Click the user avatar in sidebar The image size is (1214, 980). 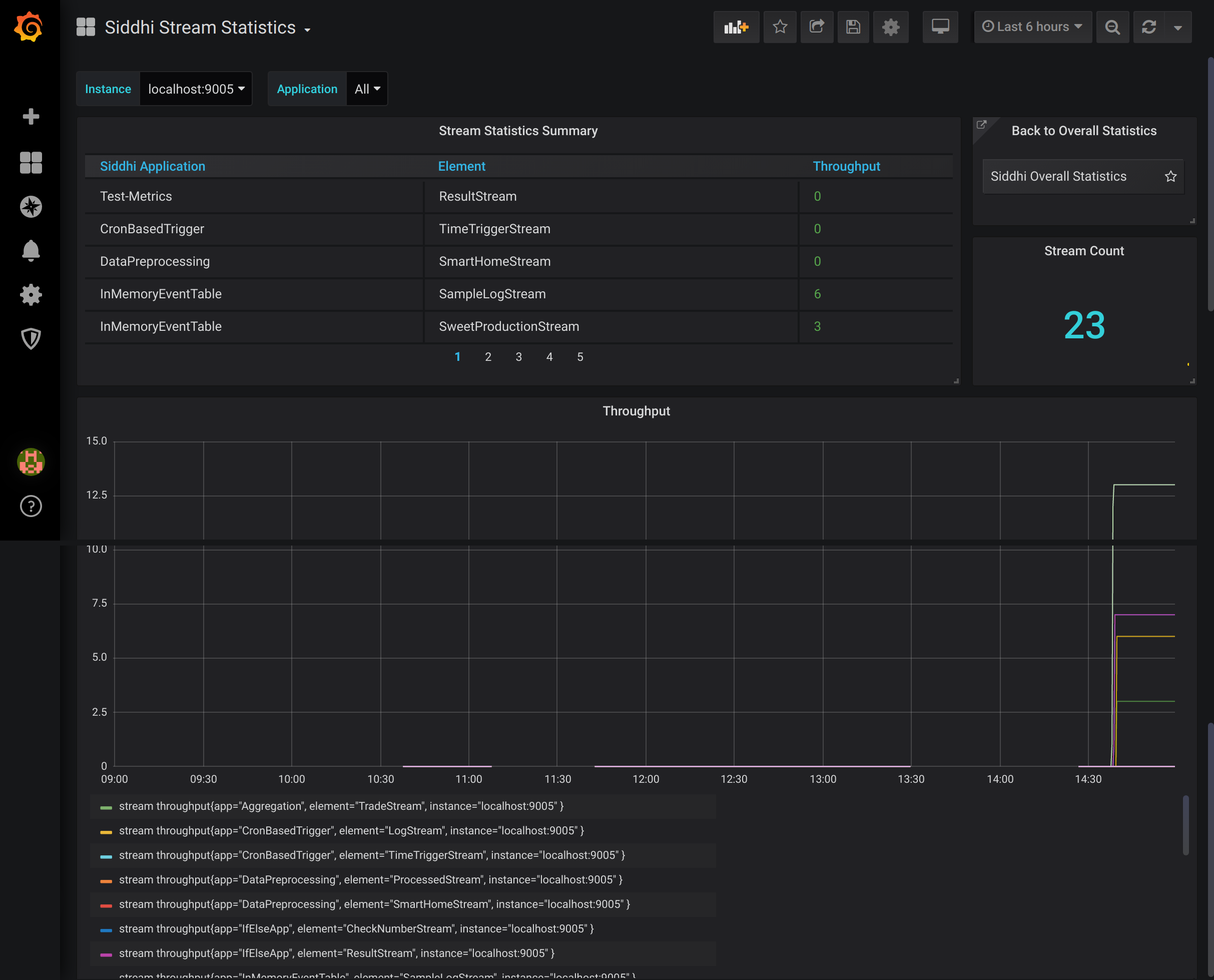coord(31,462)
